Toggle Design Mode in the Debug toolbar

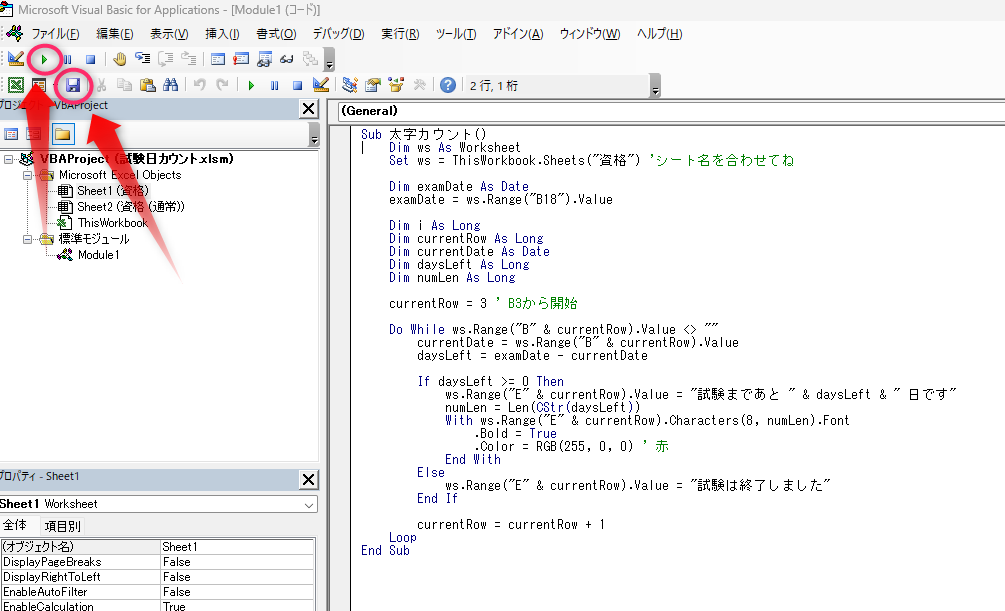pos(16,60)
